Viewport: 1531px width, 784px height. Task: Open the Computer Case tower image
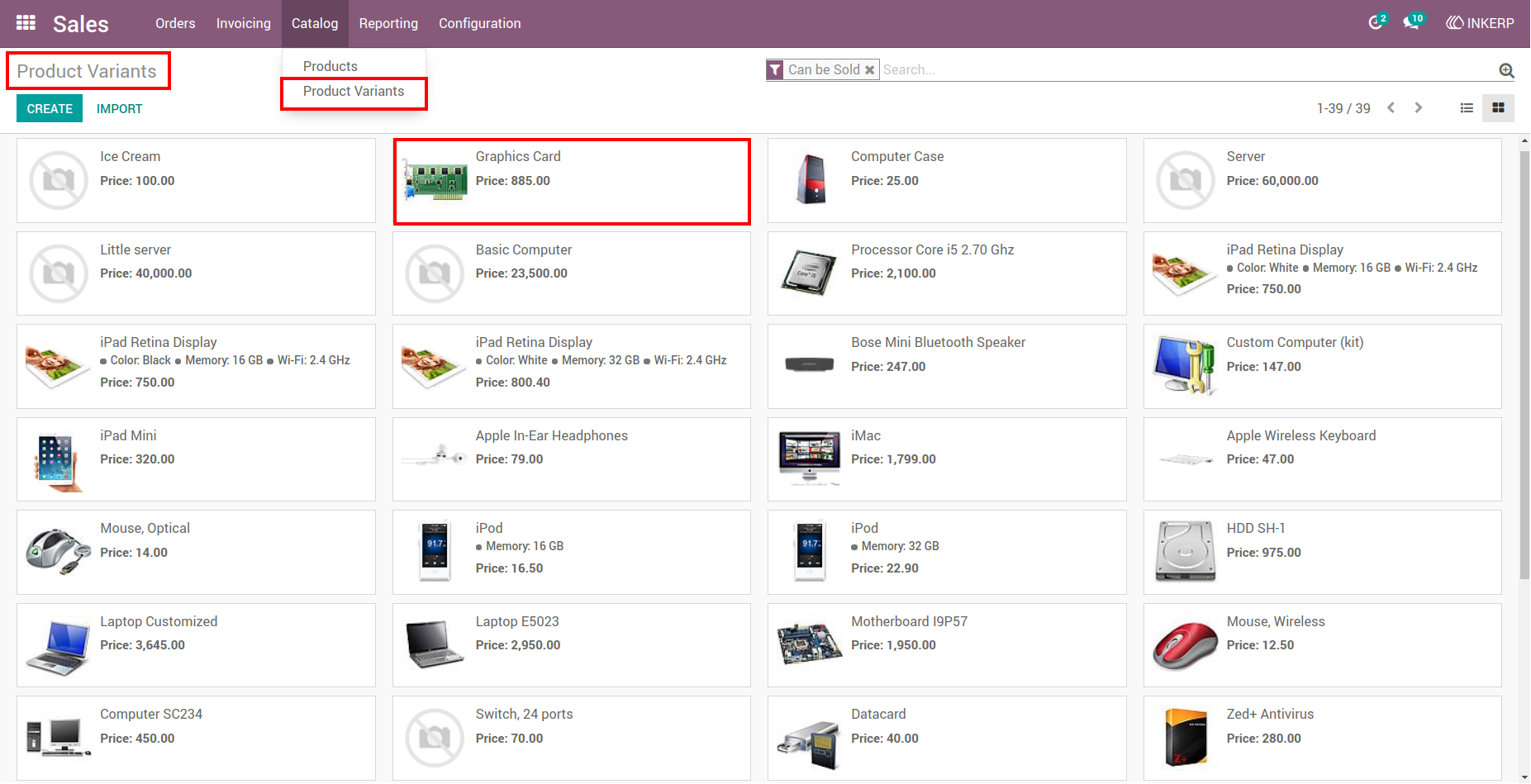[x=811, y=179]
